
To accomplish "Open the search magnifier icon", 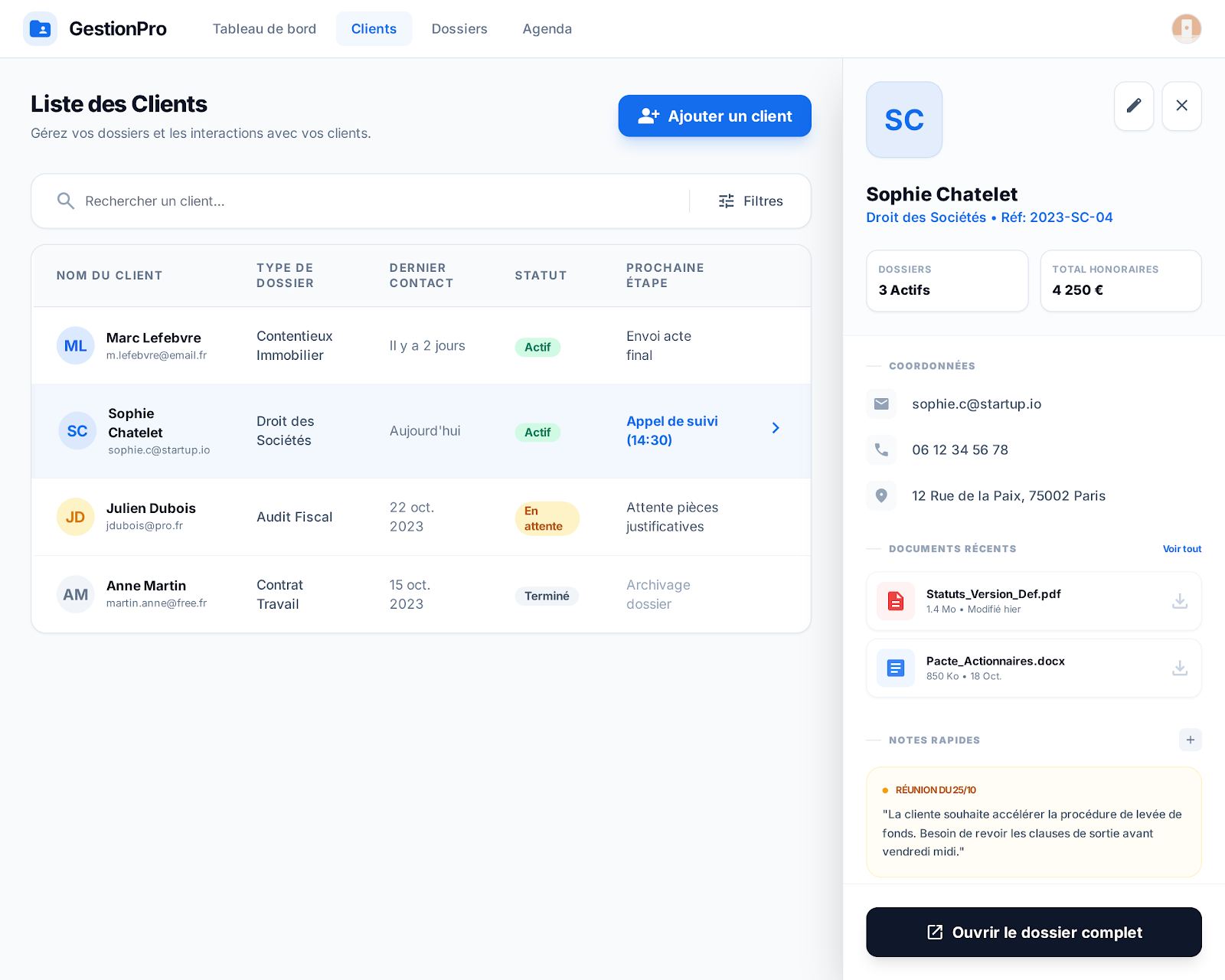I will pos(66,201).
